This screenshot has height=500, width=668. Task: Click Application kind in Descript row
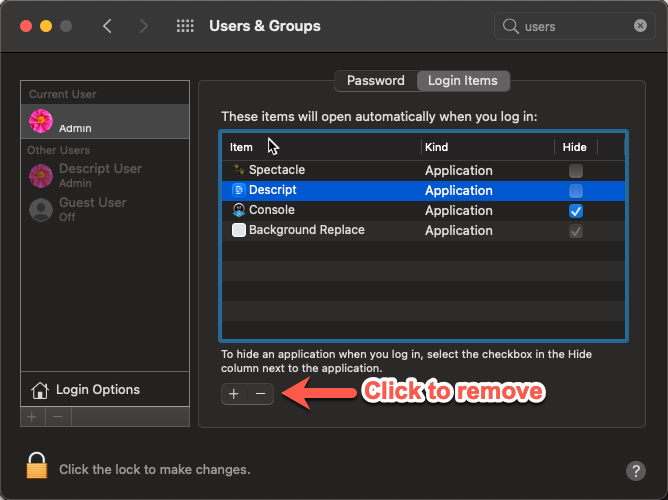(x=459, y=190)
